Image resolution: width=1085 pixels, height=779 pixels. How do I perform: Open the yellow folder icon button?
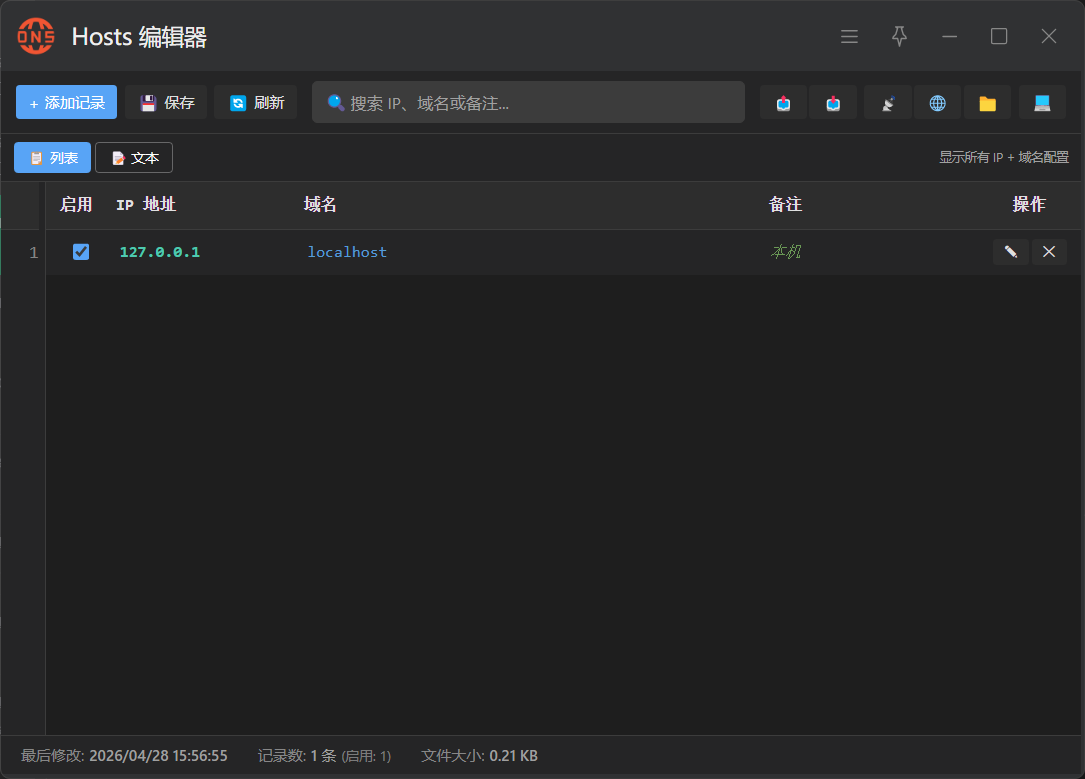click(987, 103)
